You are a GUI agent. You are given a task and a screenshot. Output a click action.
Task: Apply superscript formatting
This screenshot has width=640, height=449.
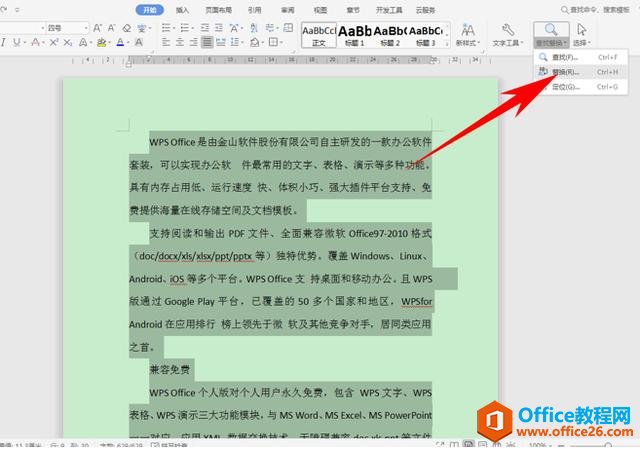[54, 42]
